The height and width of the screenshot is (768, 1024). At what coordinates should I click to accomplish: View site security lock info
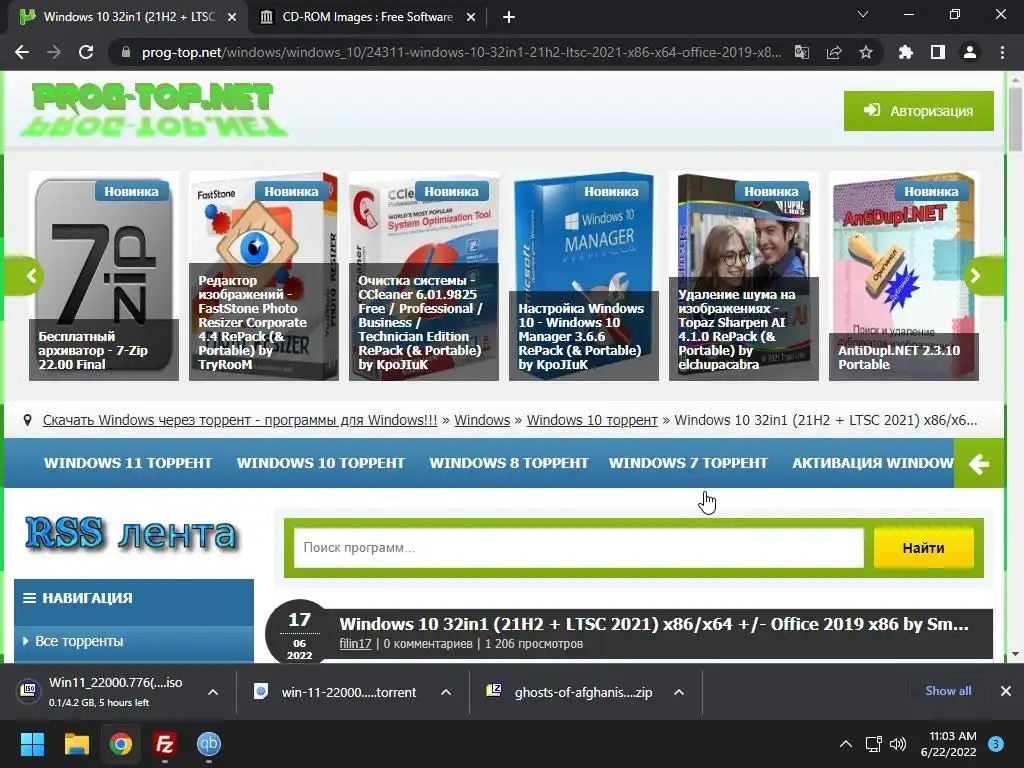coord(126,52)
